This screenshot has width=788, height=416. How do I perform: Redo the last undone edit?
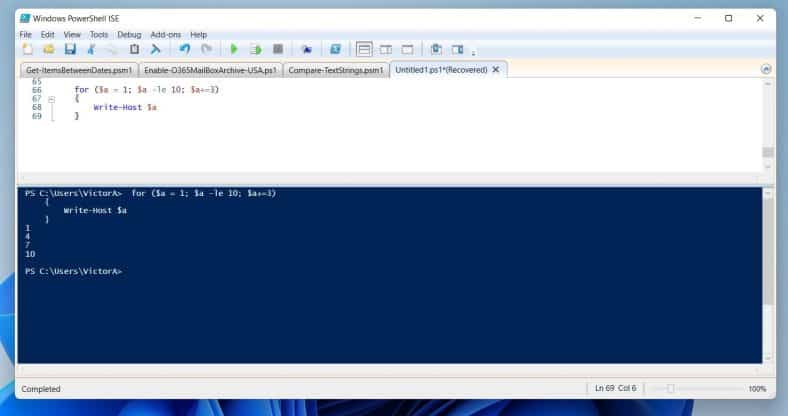tap(206, 49)
